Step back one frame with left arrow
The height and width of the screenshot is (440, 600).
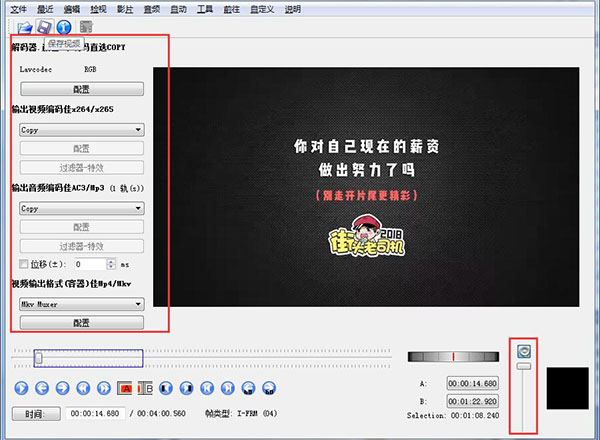(42, 388)
